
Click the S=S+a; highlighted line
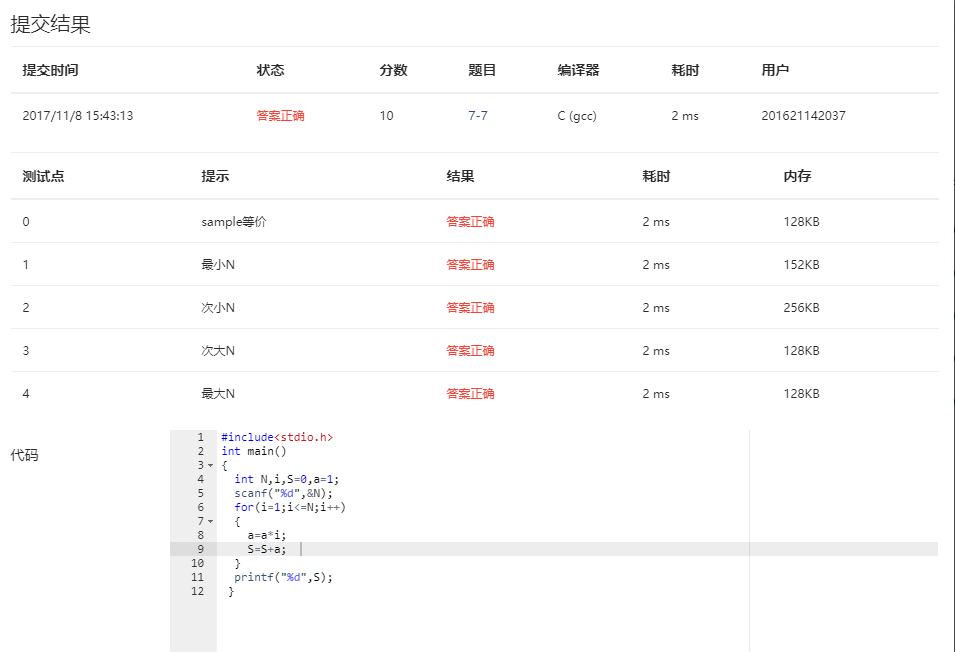pyautogui.click(x=267, y=549)
